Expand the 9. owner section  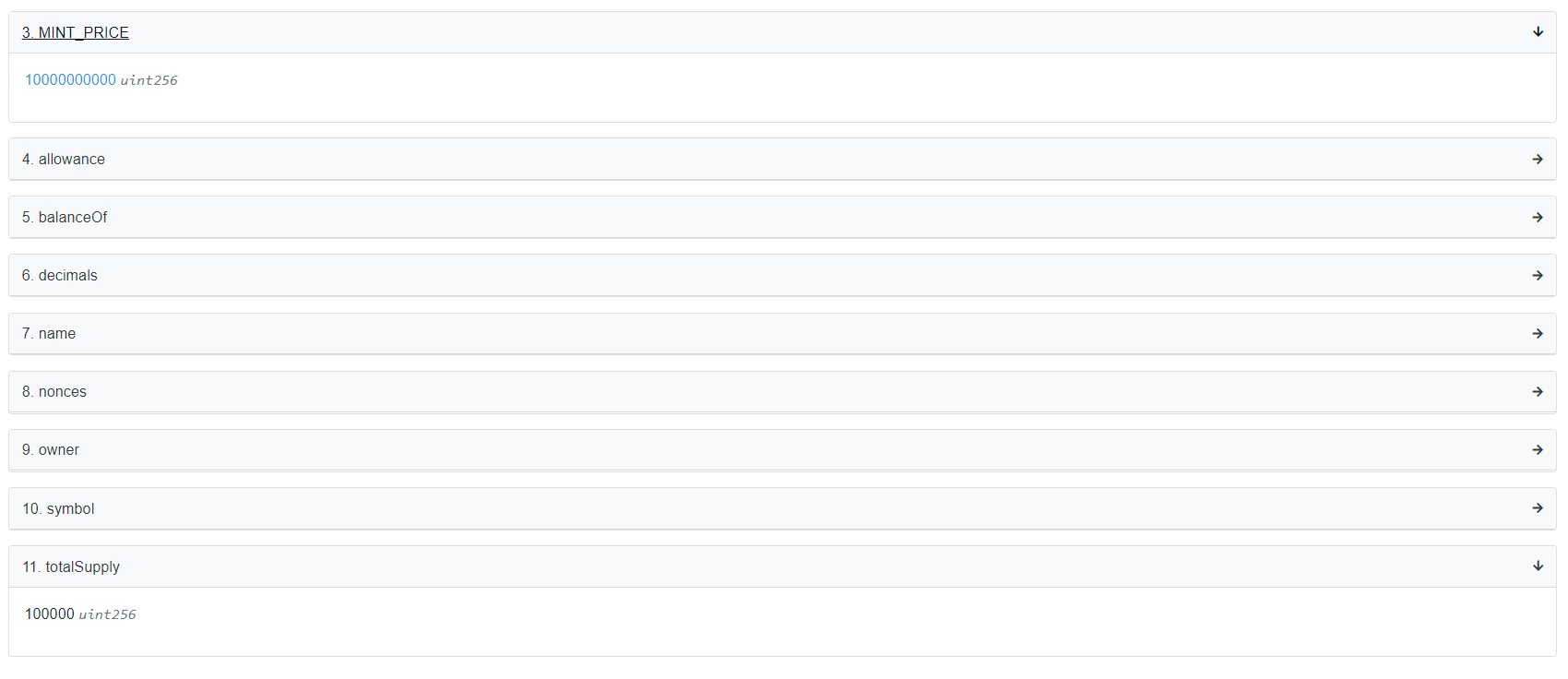pos(51,450)
